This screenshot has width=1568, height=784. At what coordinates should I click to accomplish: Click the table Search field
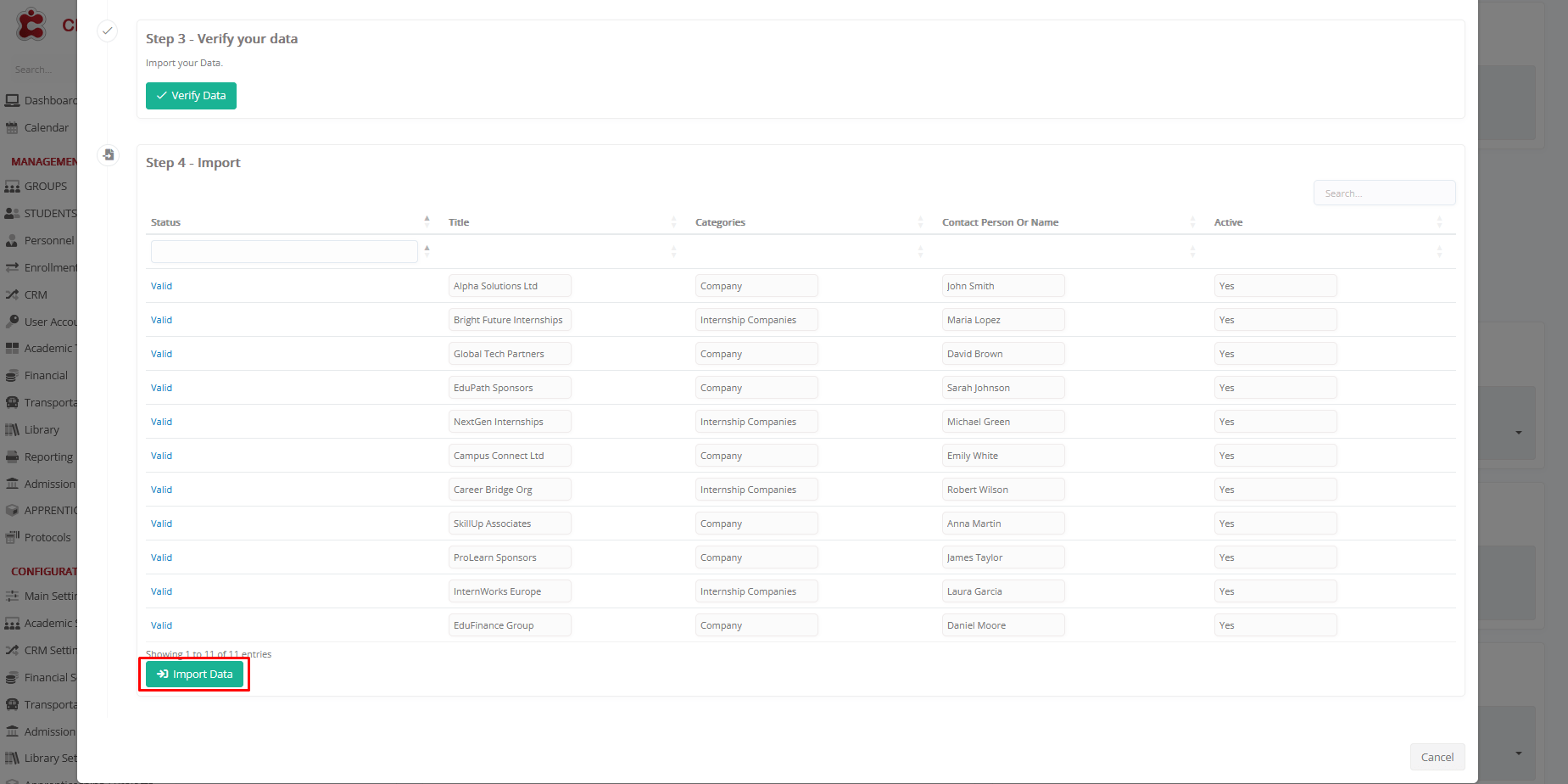[x=1384, y=193]
